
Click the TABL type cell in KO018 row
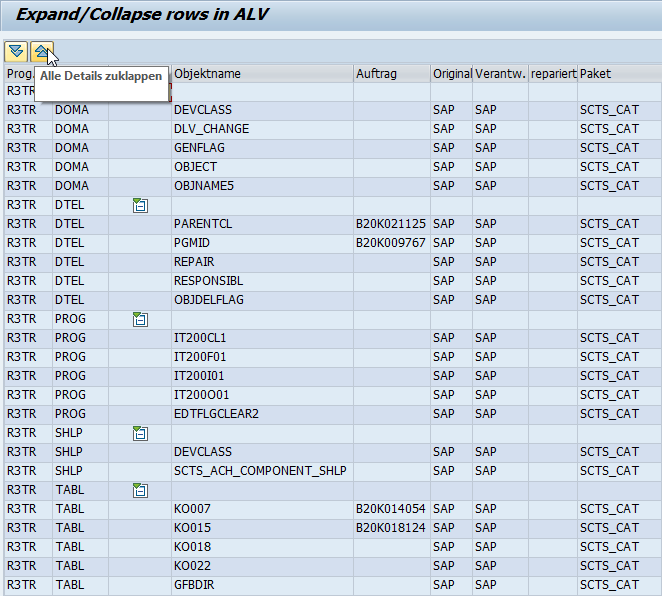[x=80, y=547]
